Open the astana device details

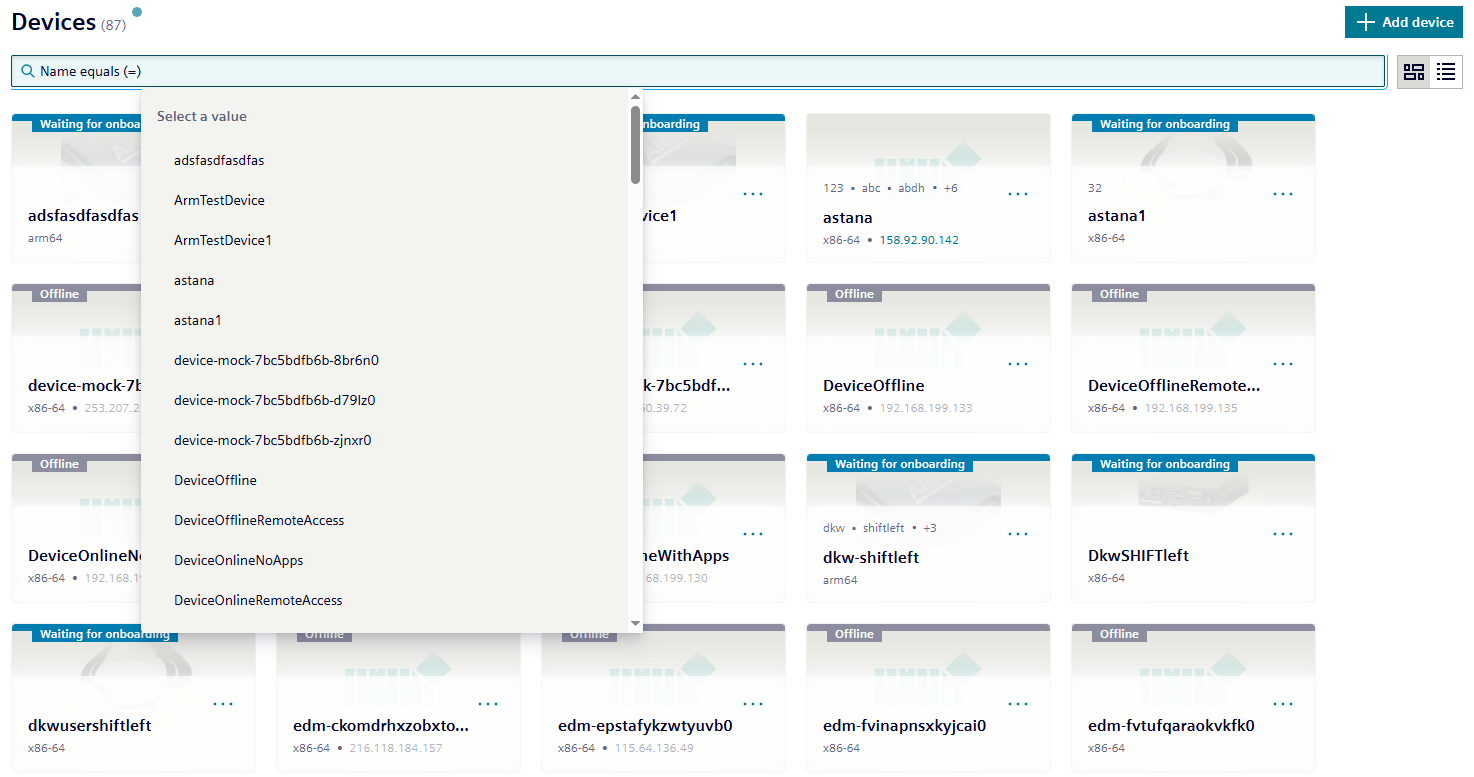pos(848,217)
